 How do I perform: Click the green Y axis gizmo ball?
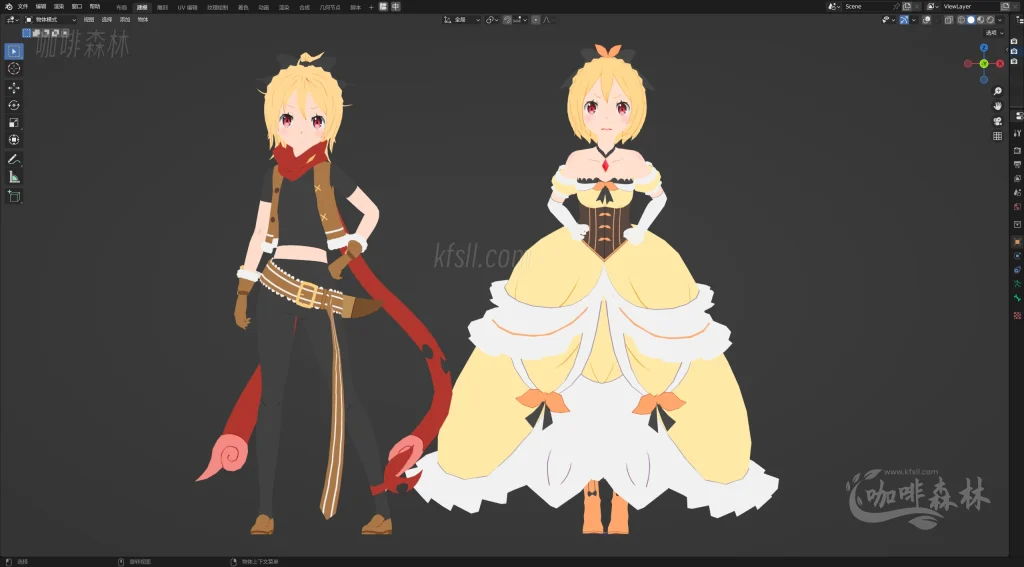(x=984, y=63)
